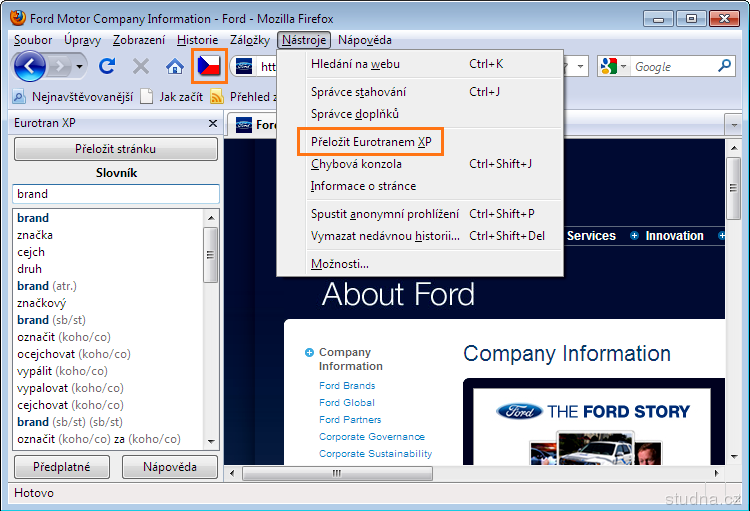Click the Předplatné button

pos(62,467)
